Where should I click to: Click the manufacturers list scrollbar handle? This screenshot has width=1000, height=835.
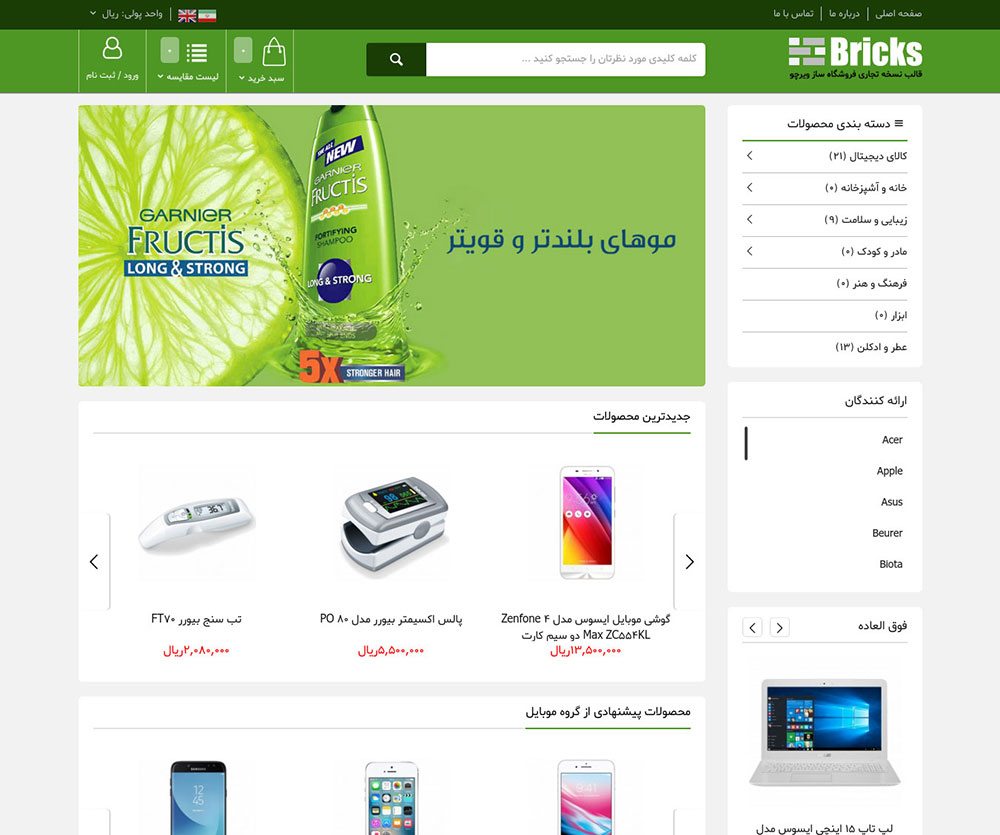click(x=746, y=443)
